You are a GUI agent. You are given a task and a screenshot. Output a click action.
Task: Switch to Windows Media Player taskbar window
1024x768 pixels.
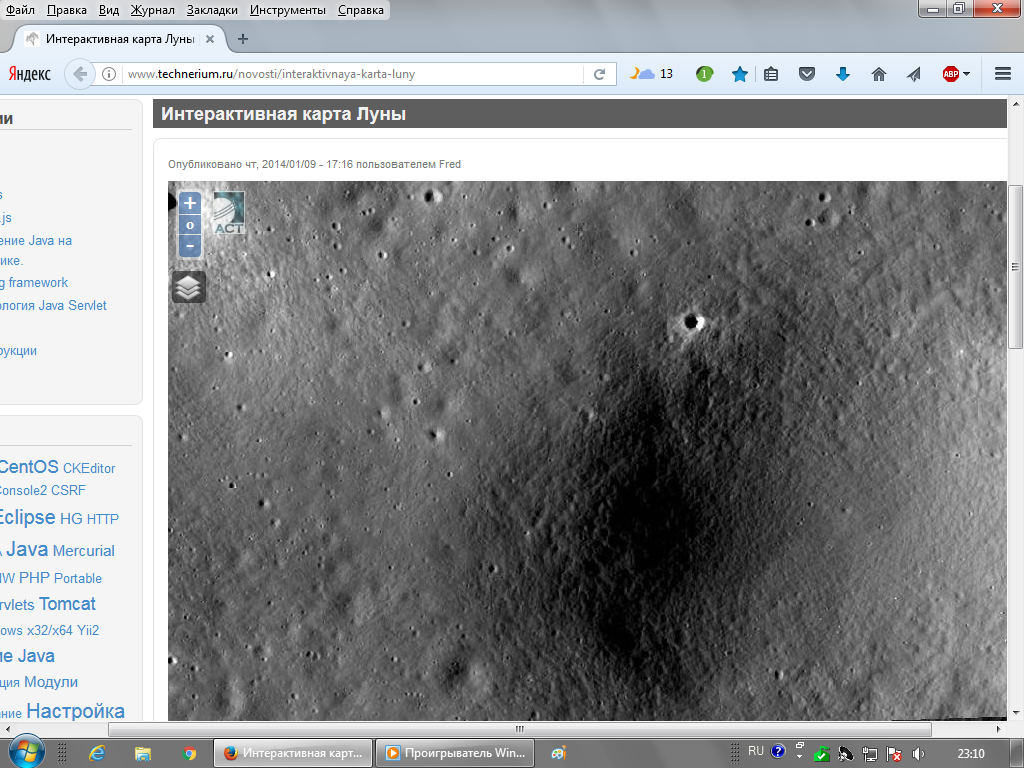(x=456, y=753)
